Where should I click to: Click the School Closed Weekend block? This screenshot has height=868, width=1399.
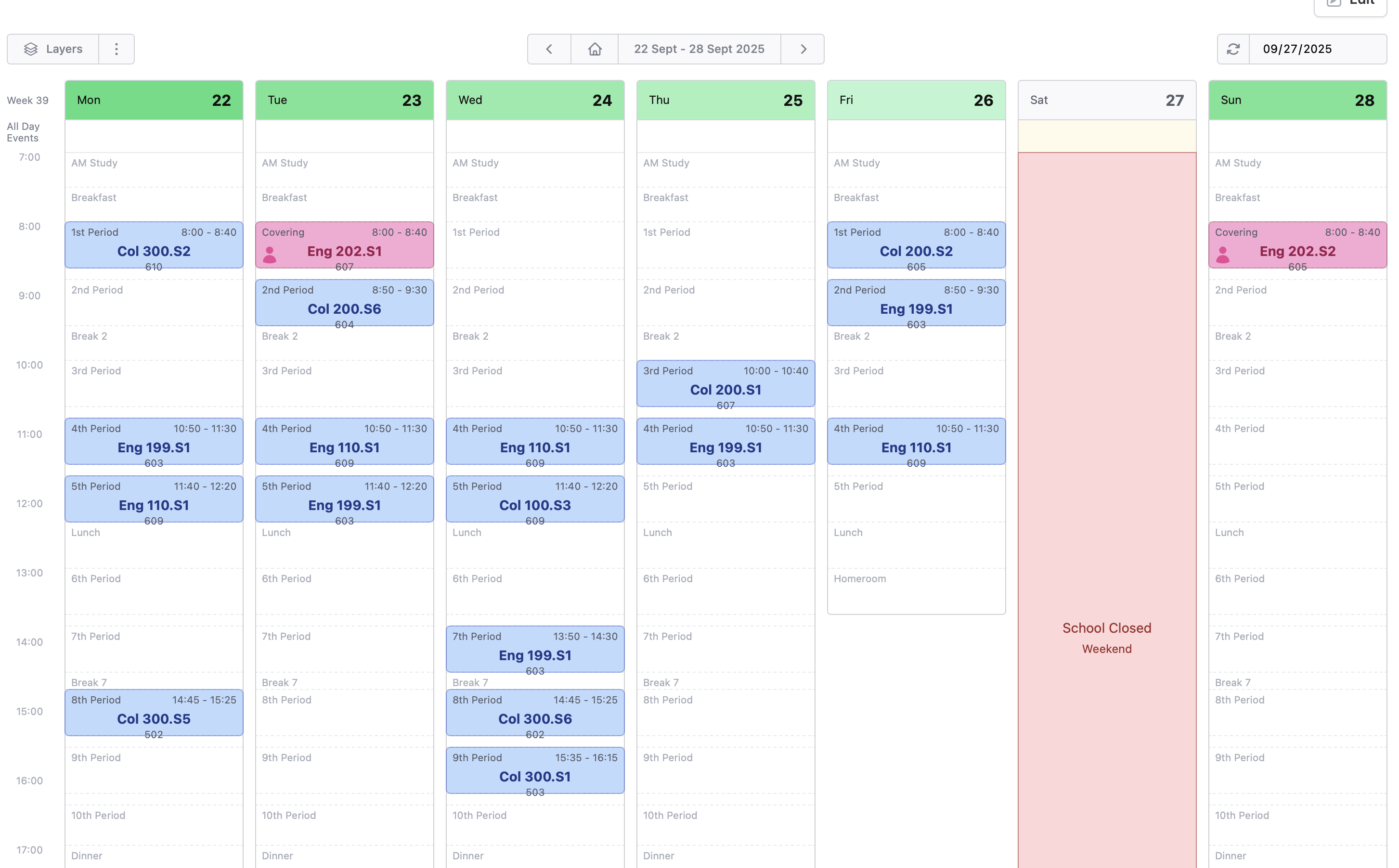coord(1107,637)
